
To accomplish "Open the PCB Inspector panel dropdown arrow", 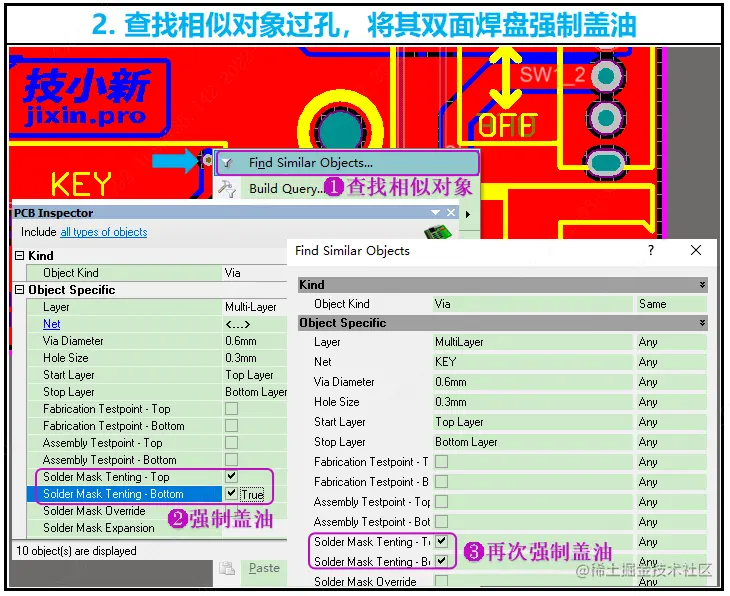I will 435,213.
